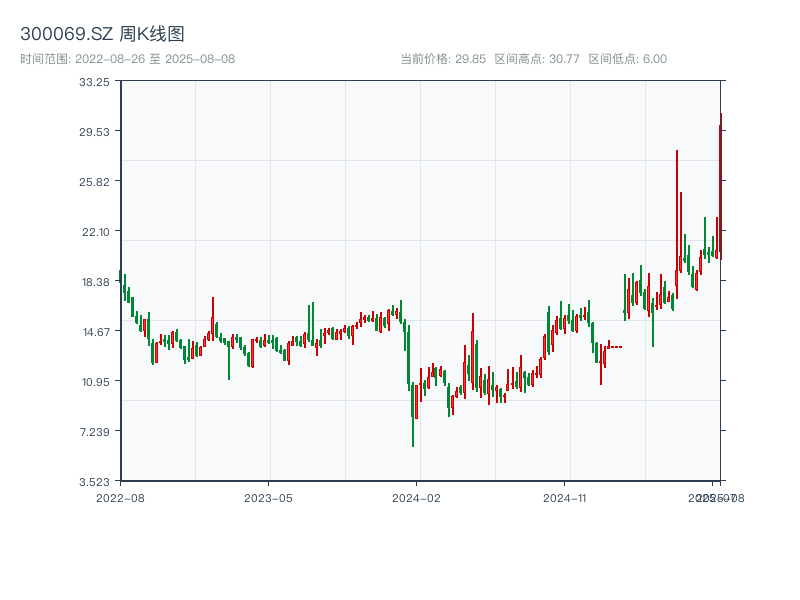Click the tallest red candlestick at the chart's latest week
The image size is (800, 600).
[x=721, y=186]
